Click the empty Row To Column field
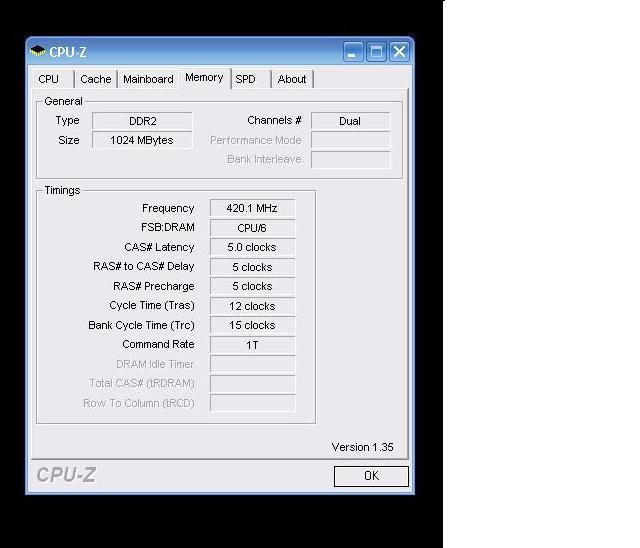The image size is (640, 548). pos(252,403)
